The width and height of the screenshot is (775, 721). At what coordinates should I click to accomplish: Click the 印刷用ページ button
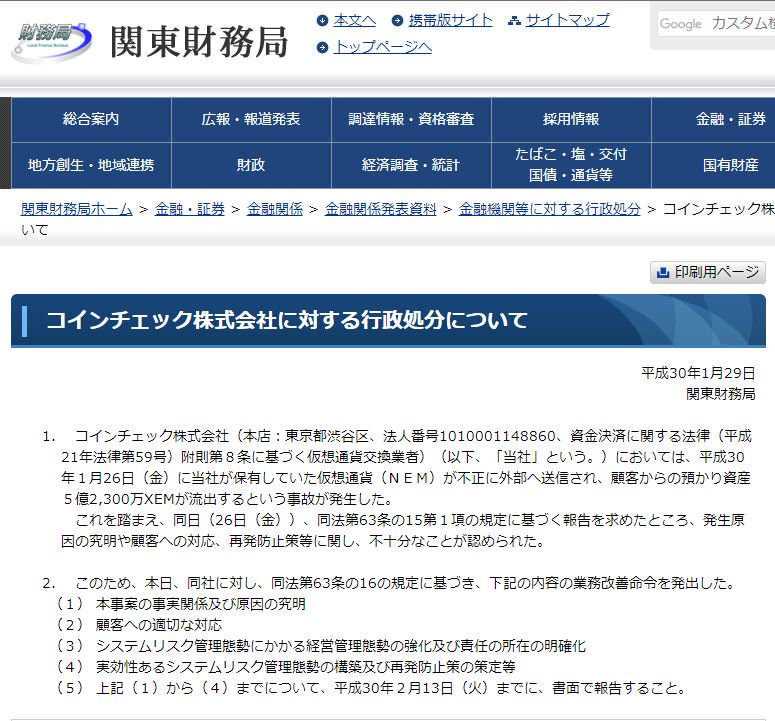(708, 272)
